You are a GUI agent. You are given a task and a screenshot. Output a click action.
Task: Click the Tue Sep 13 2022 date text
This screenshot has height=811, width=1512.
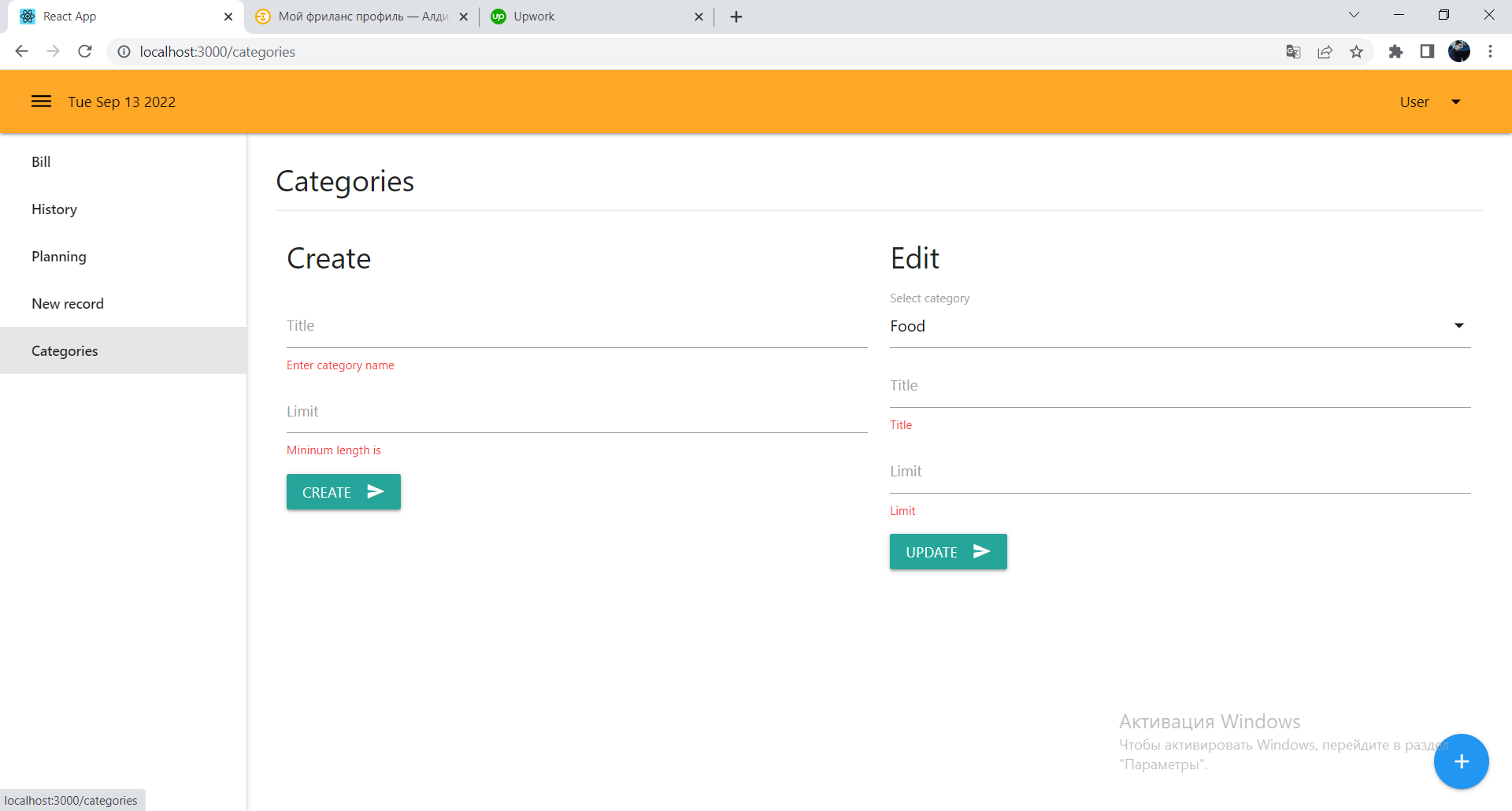122,102
